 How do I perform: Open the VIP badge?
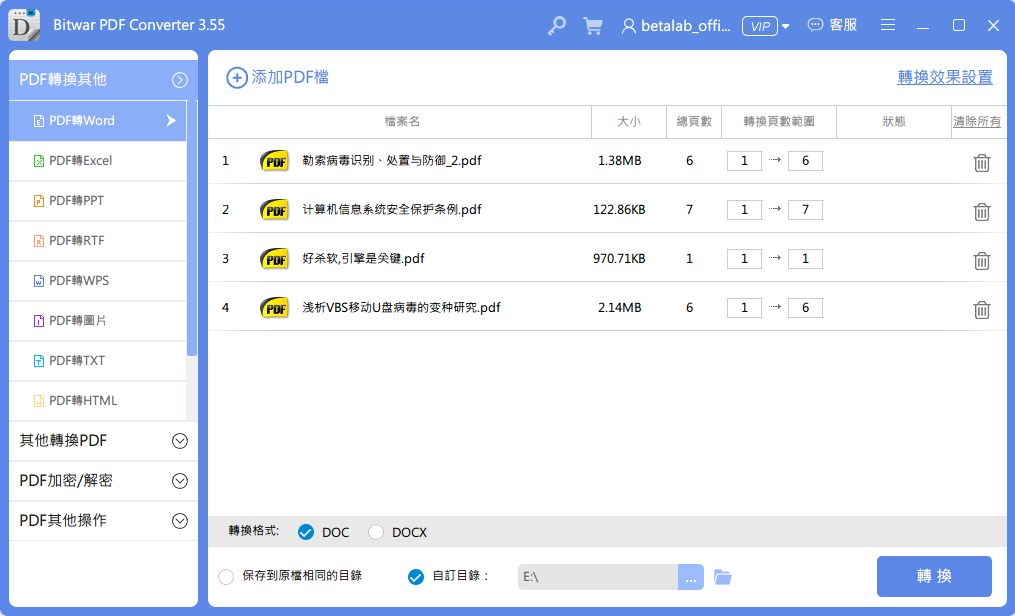(x=759, y=26)
